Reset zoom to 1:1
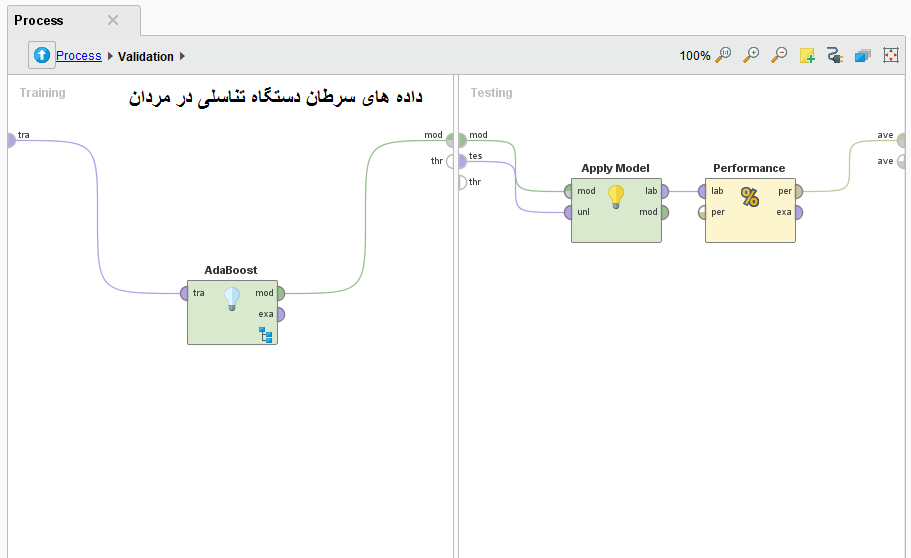The image size is (911, 558). pos(723,56)
